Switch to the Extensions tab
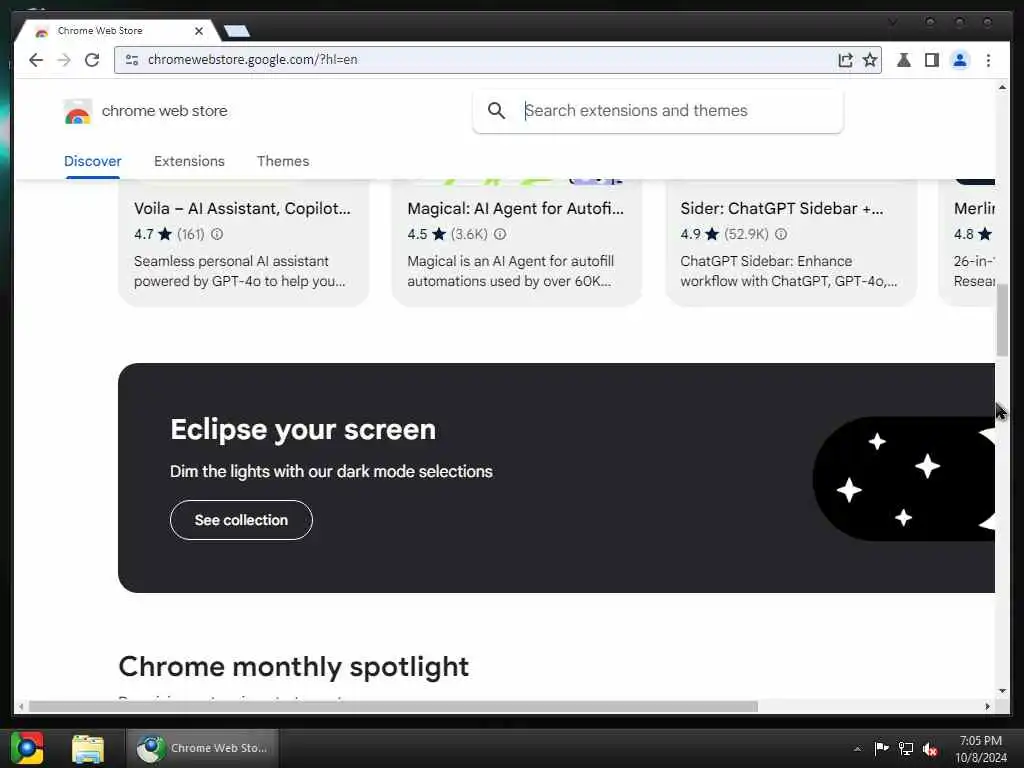Viewport: 1024px width, 768px height. (189, 161)
